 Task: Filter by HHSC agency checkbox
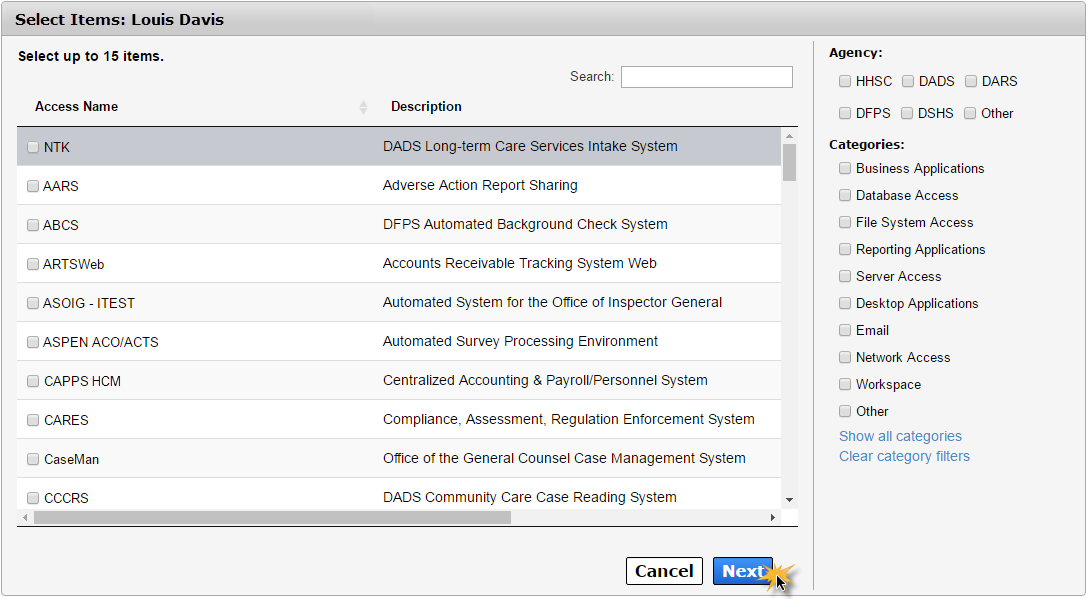845,81
